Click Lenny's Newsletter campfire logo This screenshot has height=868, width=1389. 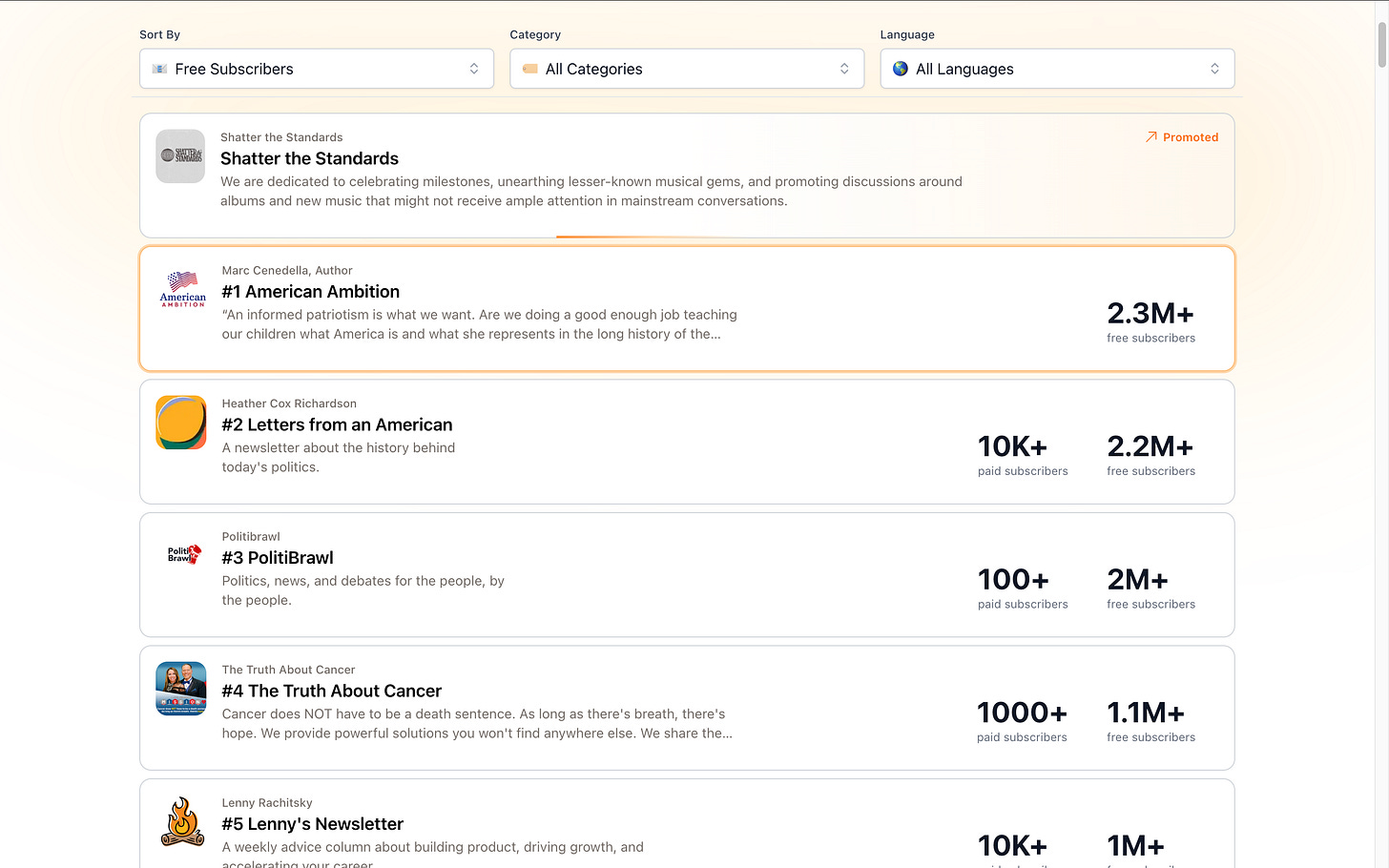click(182, 822)
